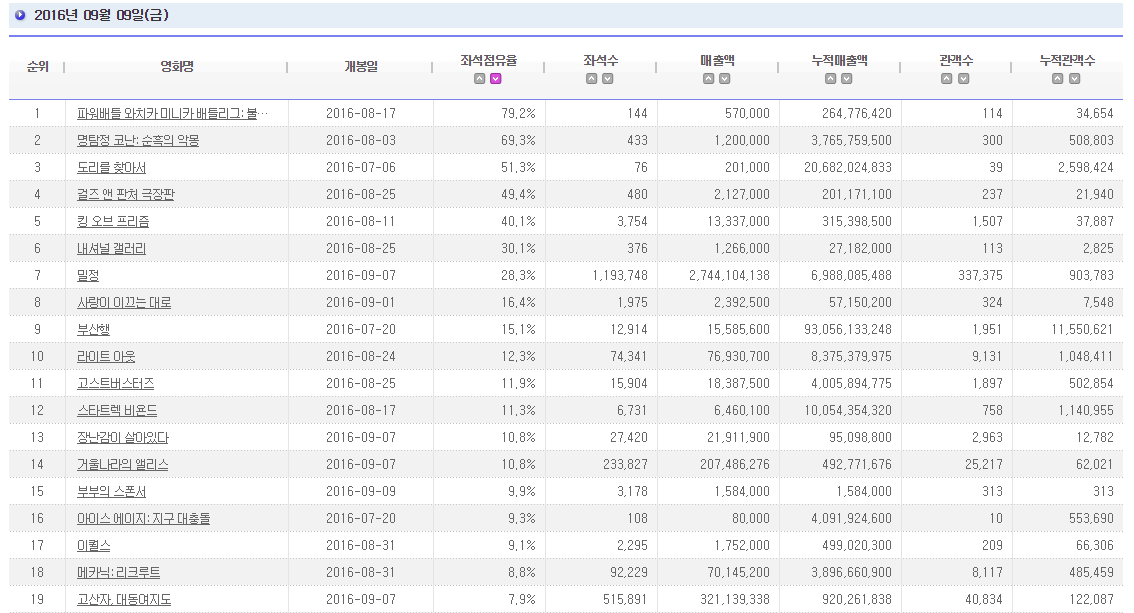Image resolution: width=1134 pixels, height=613 pixels.
Task: Sort 관객수 column descending
Action: coord(963,79)
